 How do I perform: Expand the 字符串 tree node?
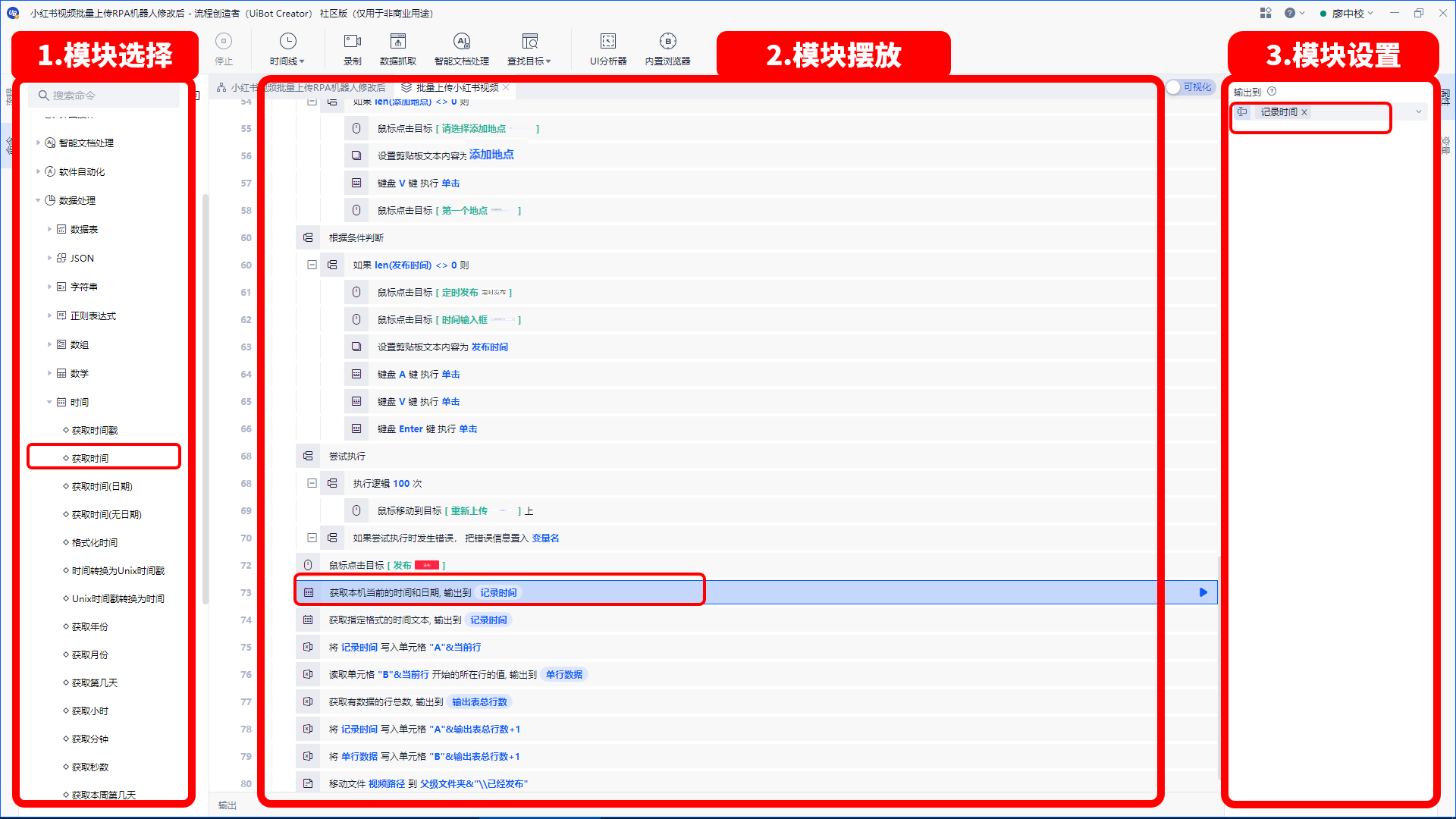(x=50, y=287)
